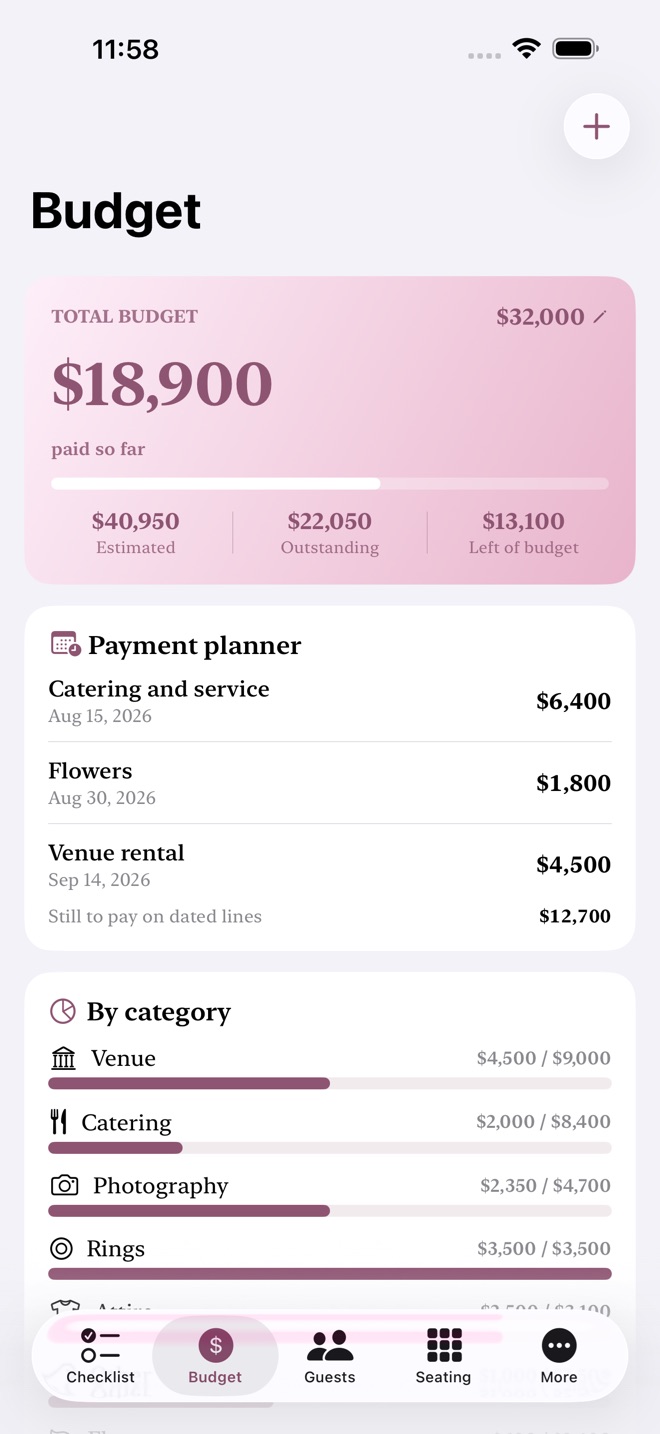
Task: Click the Venue category progress bar
Action: point(330,1083)
